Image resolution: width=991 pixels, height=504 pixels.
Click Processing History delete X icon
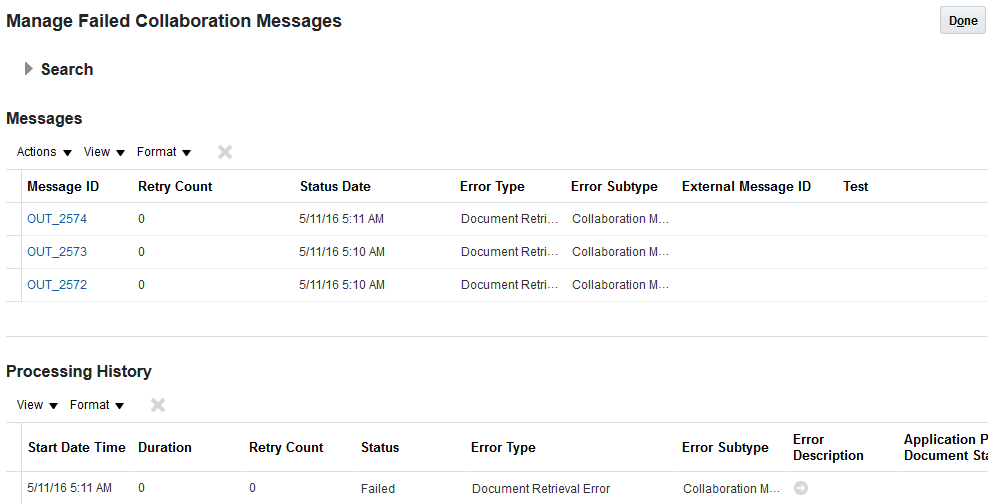pos(158,405)
